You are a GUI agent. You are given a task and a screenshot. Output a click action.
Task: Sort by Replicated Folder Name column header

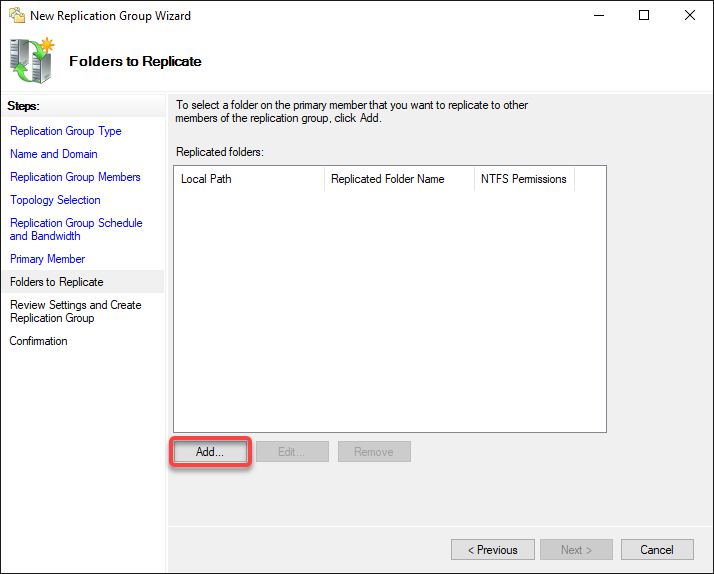pos(399,179)
